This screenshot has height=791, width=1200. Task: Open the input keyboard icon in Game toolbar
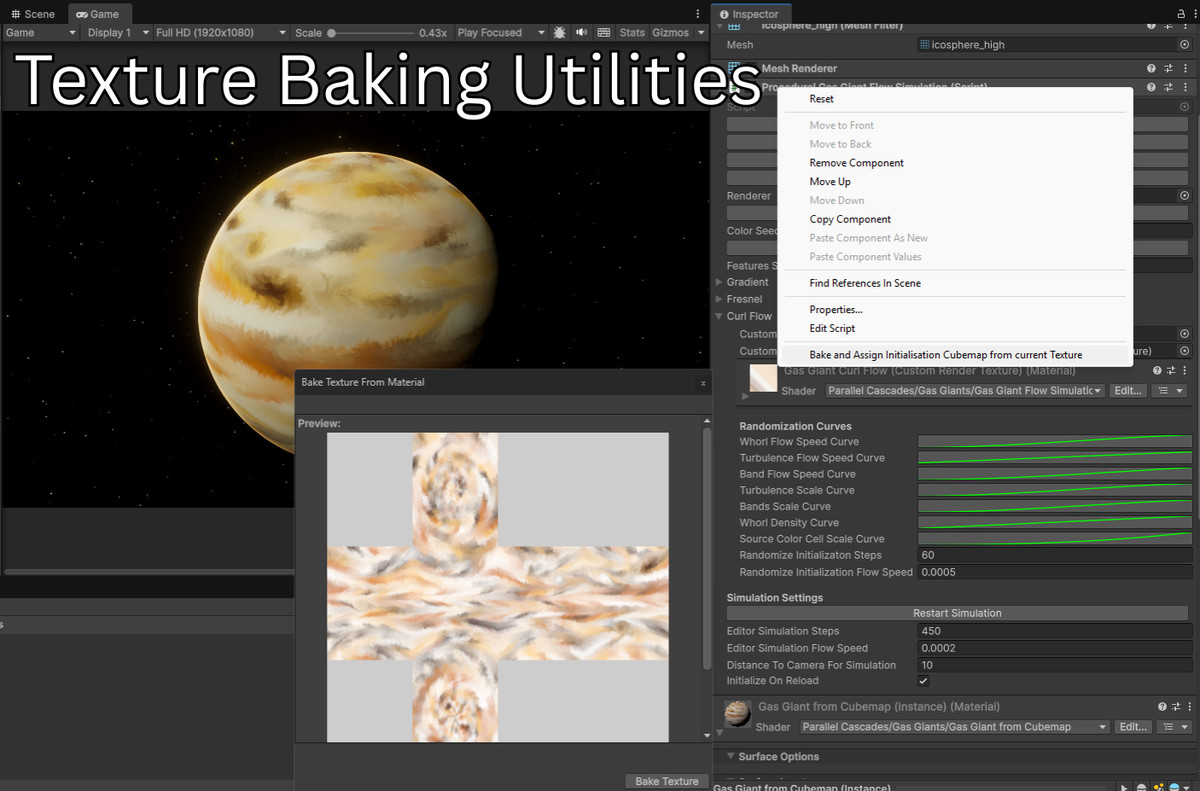point(604,32)
